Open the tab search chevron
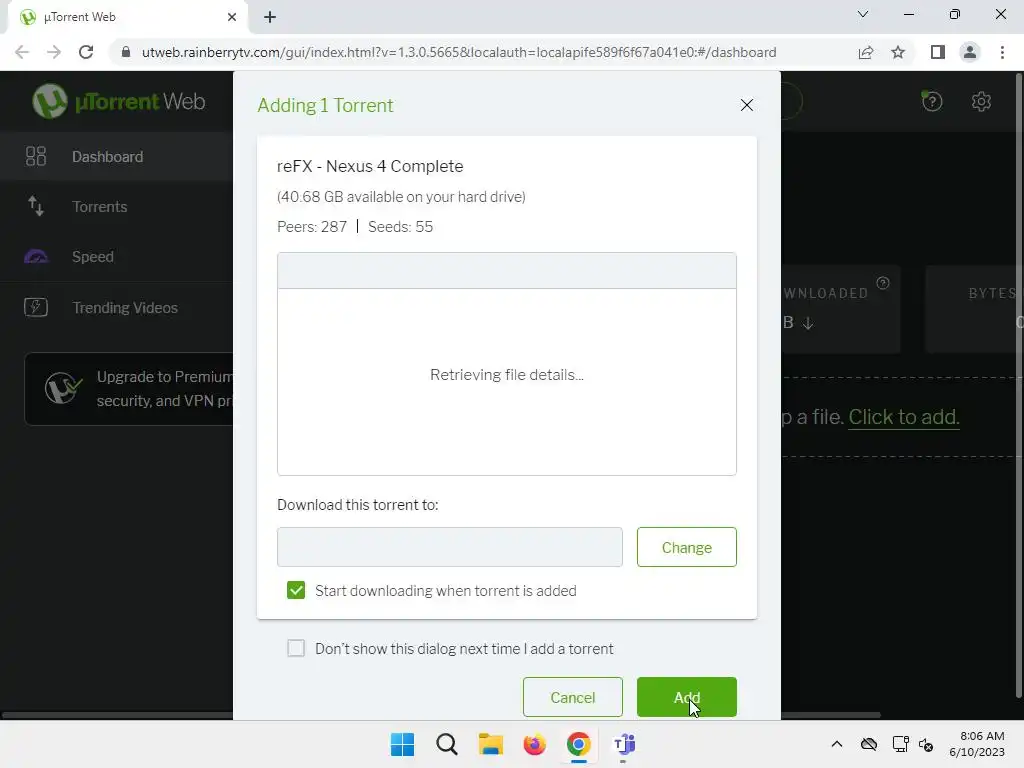1024x768 pixels. 863,14
